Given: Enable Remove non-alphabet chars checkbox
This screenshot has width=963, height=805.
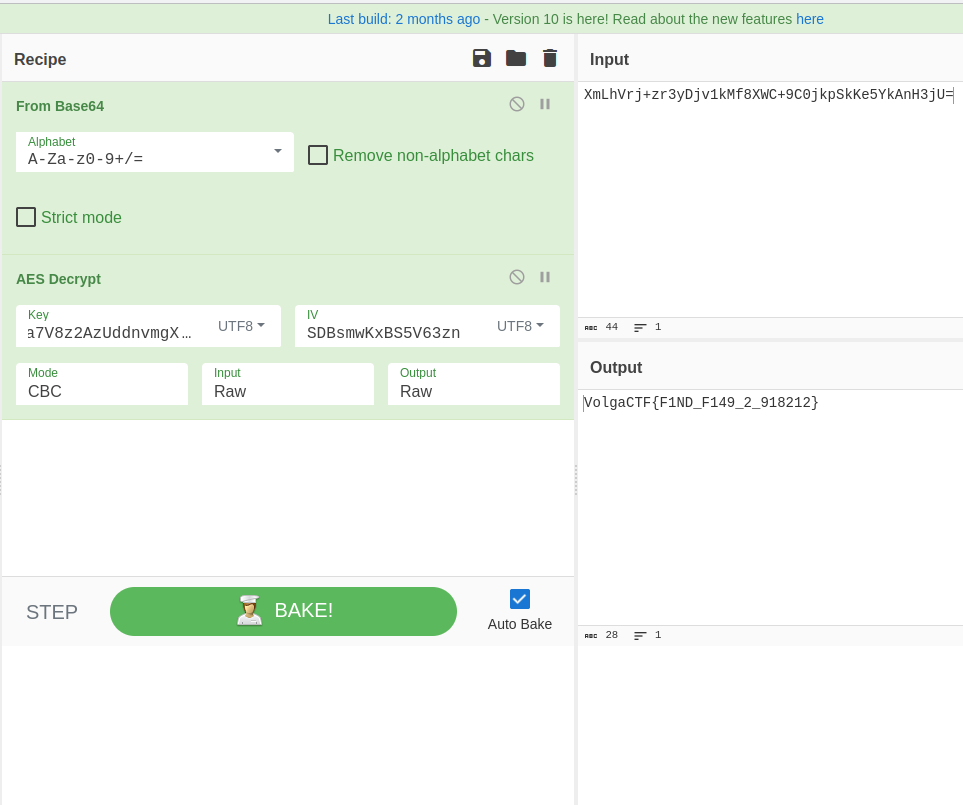Looking at the screenshot, I should (318, 155).
